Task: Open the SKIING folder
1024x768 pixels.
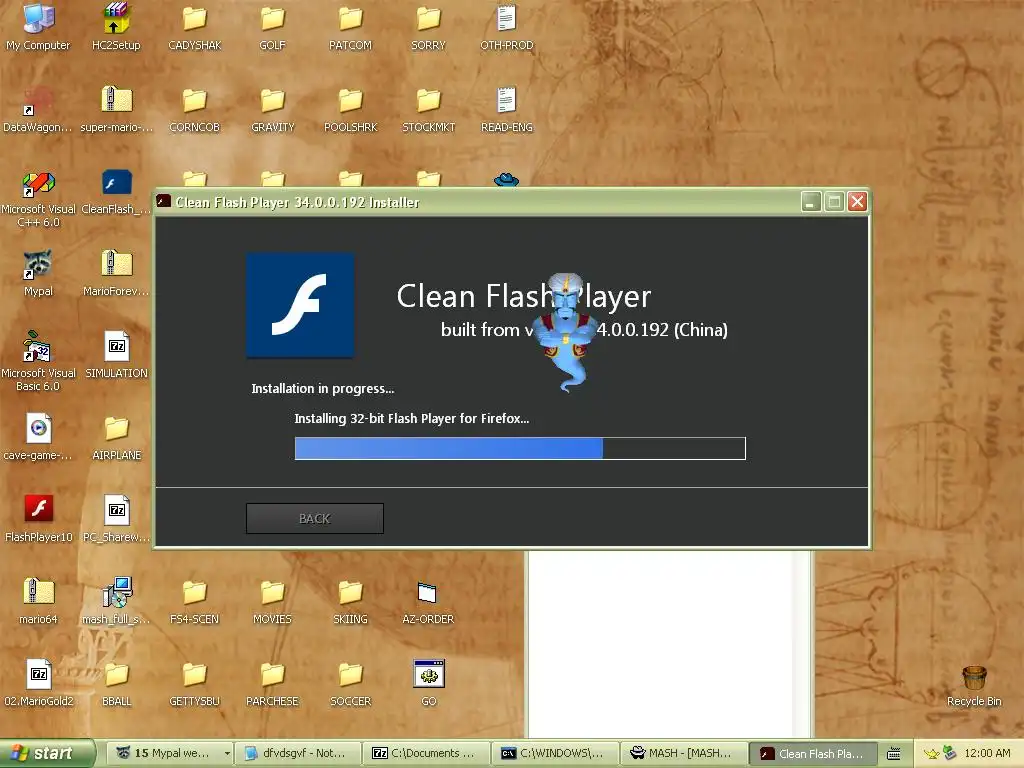Action: (350, 601)
